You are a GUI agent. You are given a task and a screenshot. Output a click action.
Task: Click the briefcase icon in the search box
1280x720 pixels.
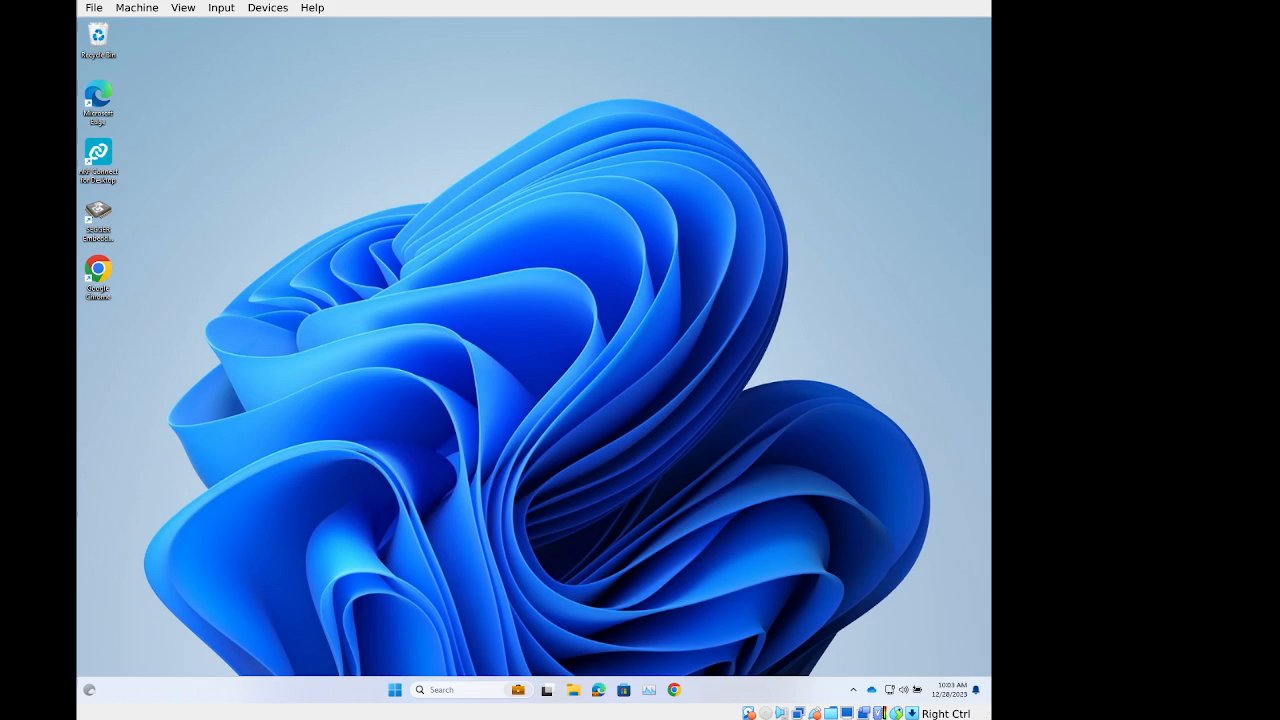point(518,690)
